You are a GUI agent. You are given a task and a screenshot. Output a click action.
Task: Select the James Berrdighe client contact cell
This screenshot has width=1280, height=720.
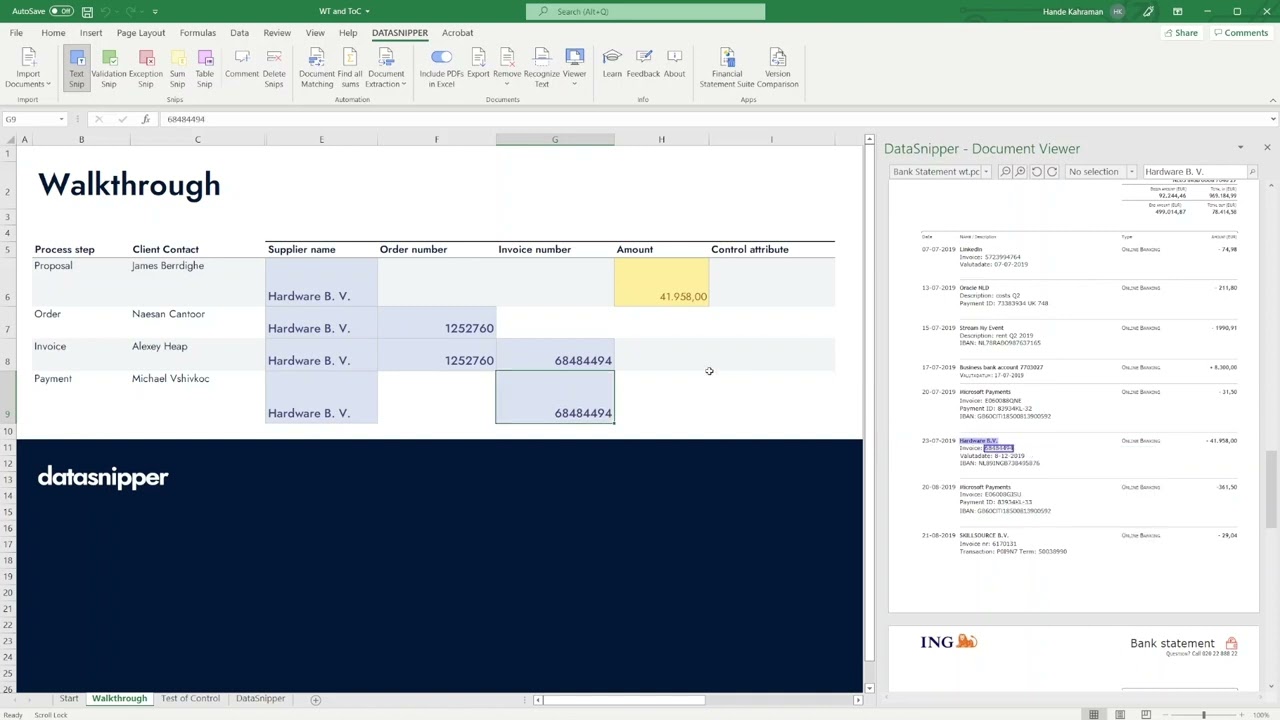[197, 281]
